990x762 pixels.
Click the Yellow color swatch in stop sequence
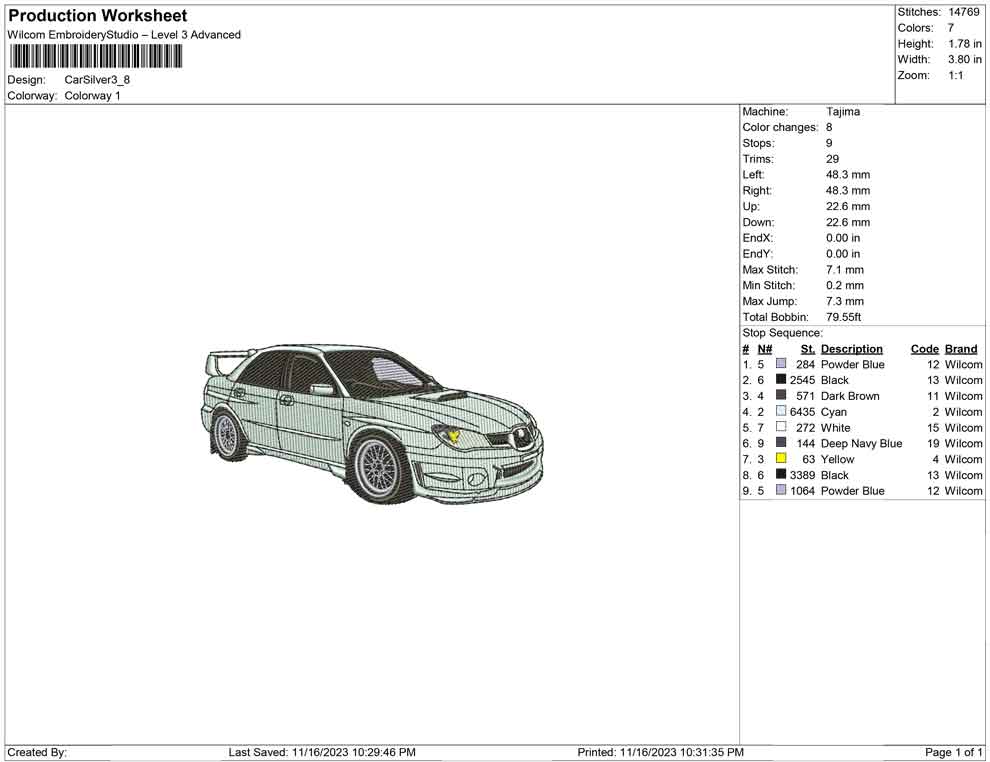coord(781,459)
